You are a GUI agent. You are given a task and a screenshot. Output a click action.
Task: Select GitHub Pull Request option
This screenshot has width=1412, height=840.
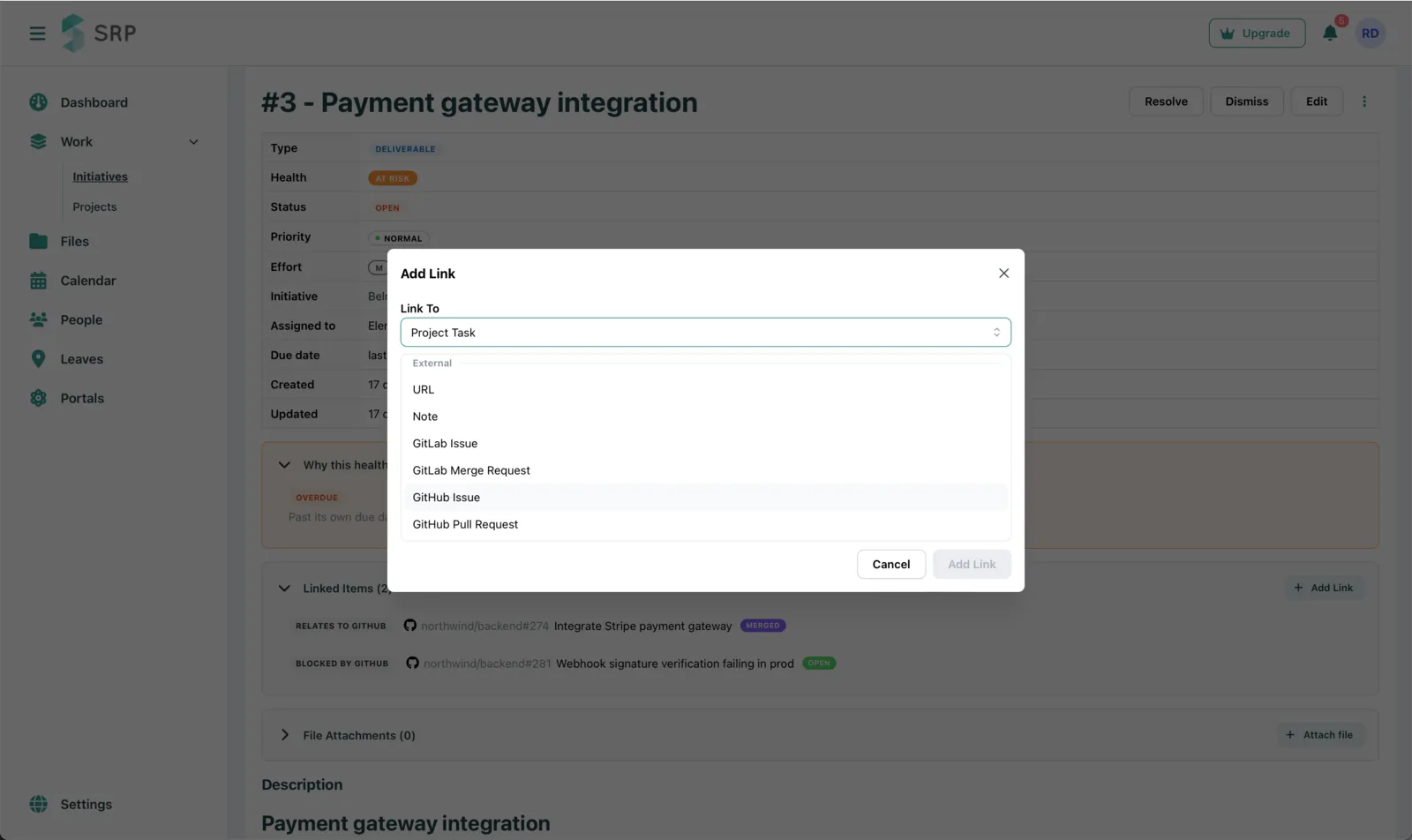[x=705, y=524]
